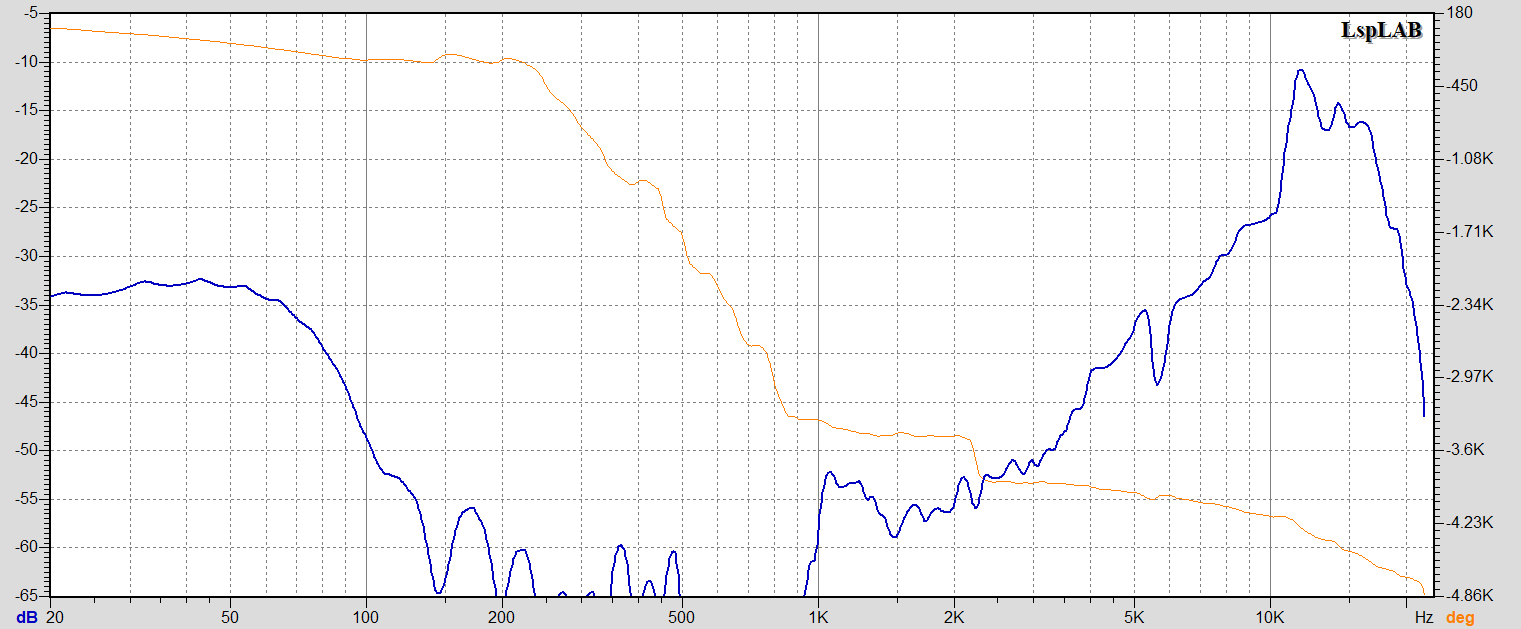Click the -3.6K phase axis label

[x=1466, y=450]
